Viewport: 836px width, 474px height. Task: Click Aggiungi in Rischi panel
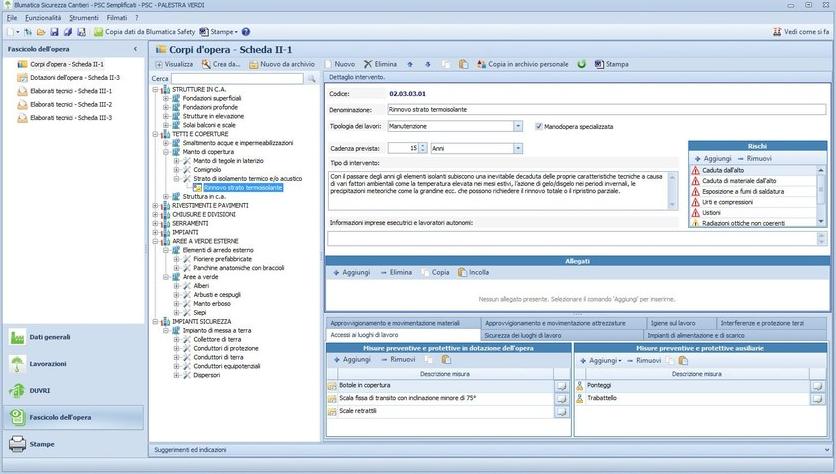point(713,159)
